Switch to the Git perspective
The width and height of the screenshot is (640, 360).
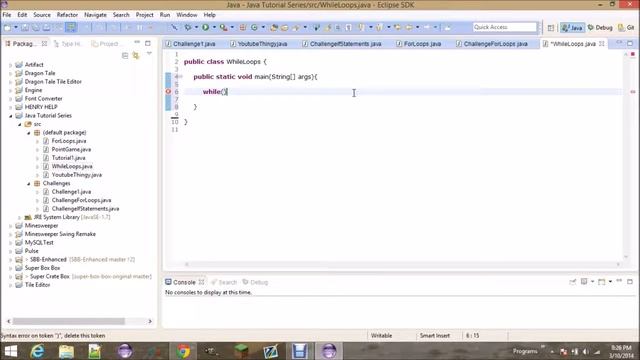click(x=626, y=28)
